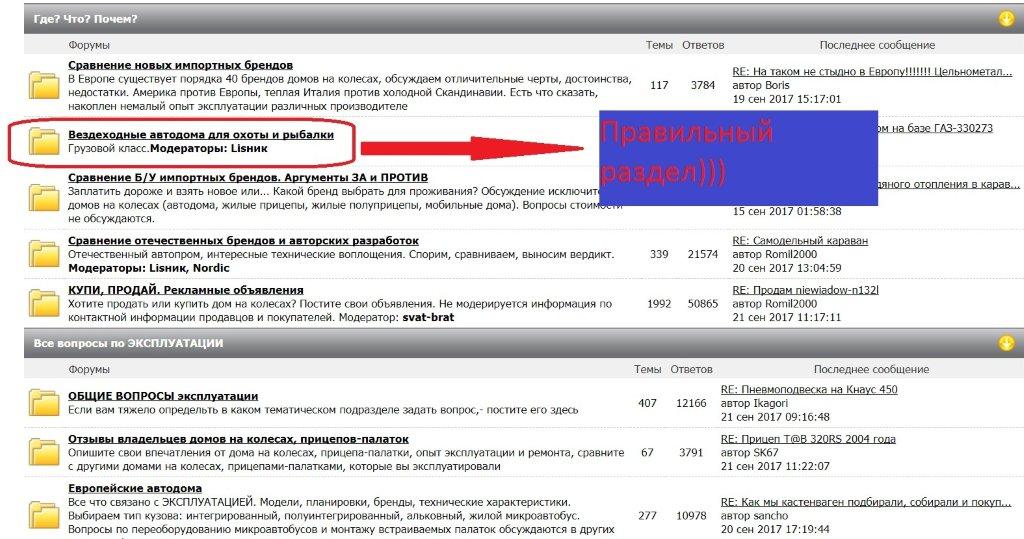1024x539 pixels.
Task: Open last post RE: На таком не стыдно в Европу
Action: [872, 71]
